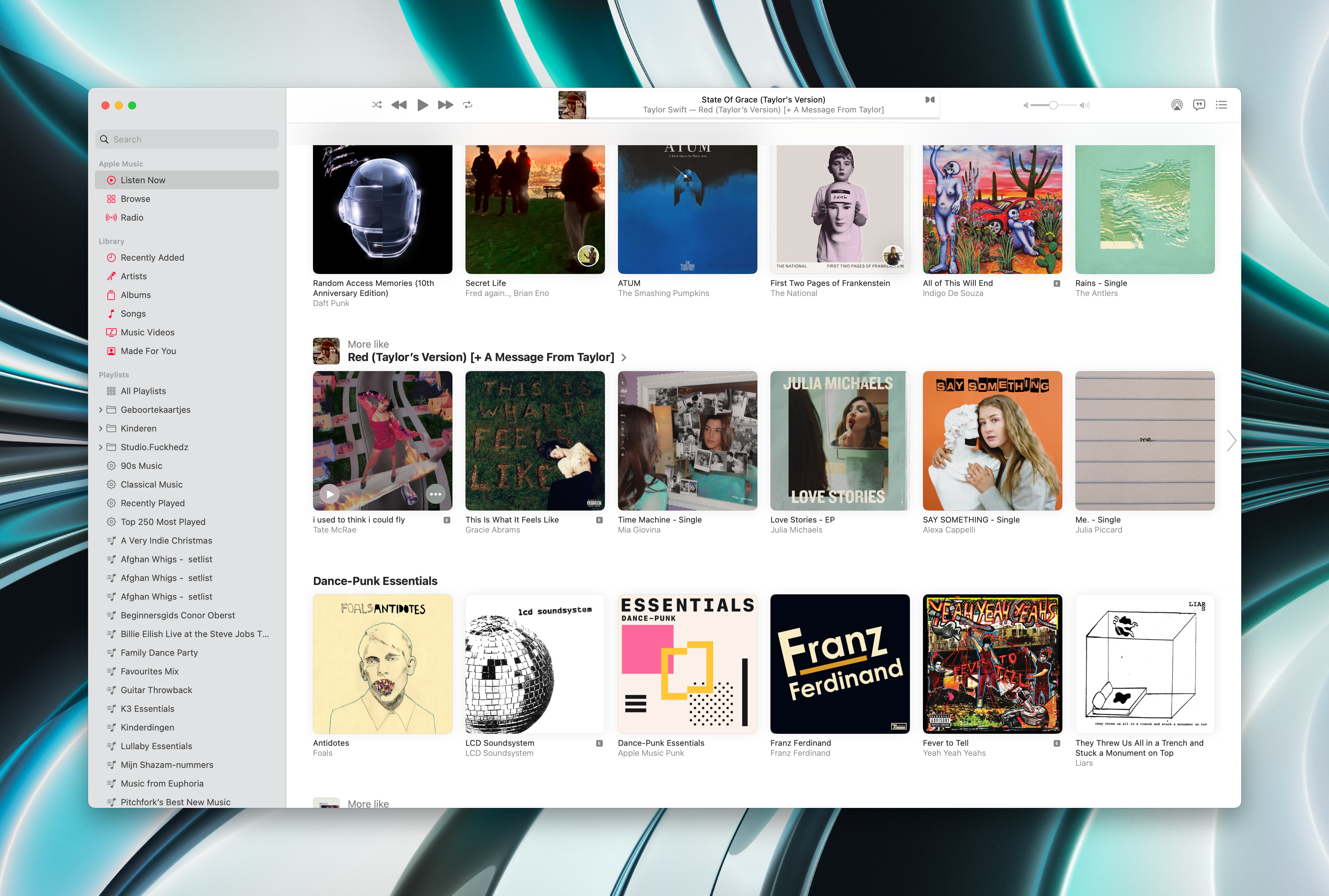The height and width of the screenshot is (896, 1329).
Task: Toggle shuffle playback
Action: [x=376, y=104]
